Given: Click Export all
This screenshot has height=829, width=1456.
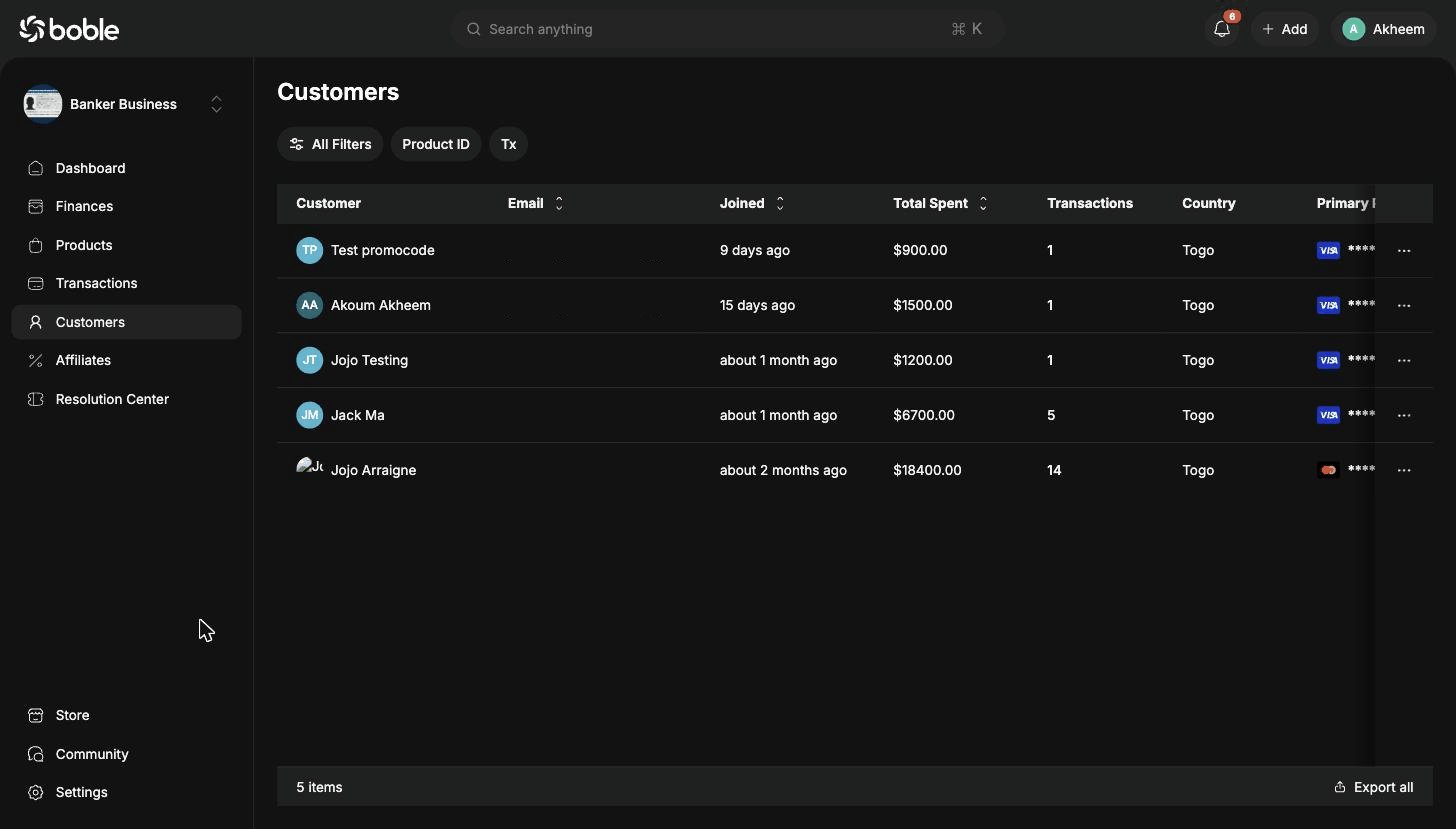Looking at the screenshot, I should (x=1374, y=787).
